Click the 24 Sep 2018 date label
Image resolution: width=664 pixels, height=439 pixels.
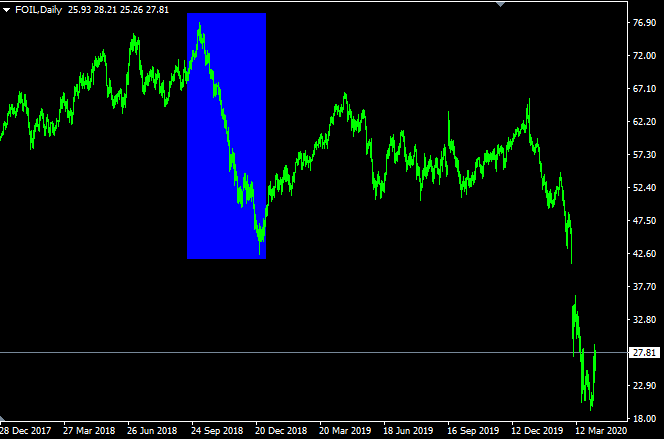(217, 431)
